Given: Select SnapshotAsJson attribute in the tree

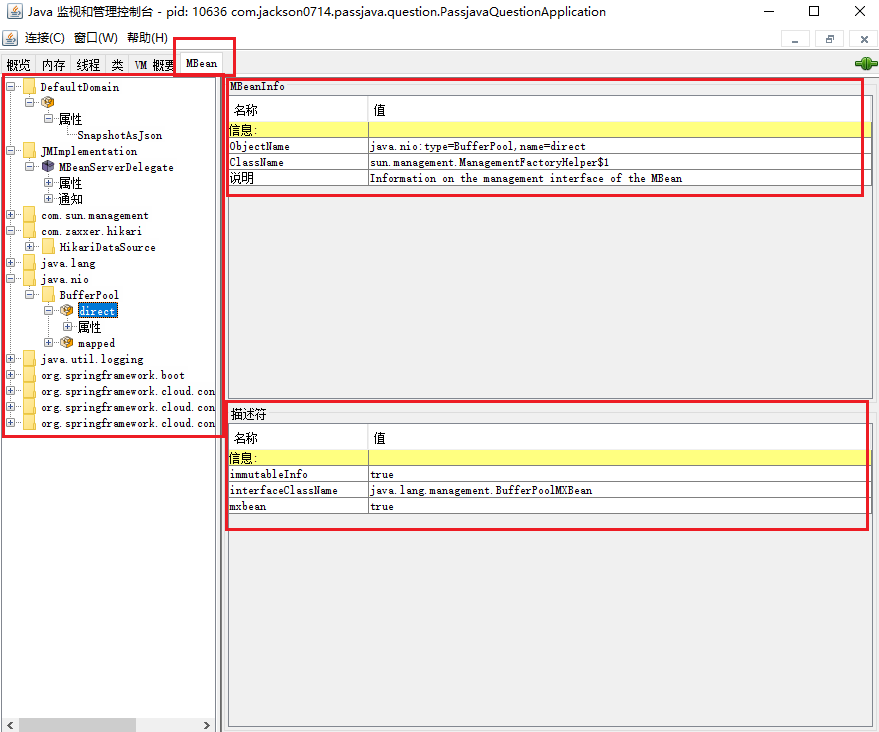Looking at the screenshot, I should point(119,135).
